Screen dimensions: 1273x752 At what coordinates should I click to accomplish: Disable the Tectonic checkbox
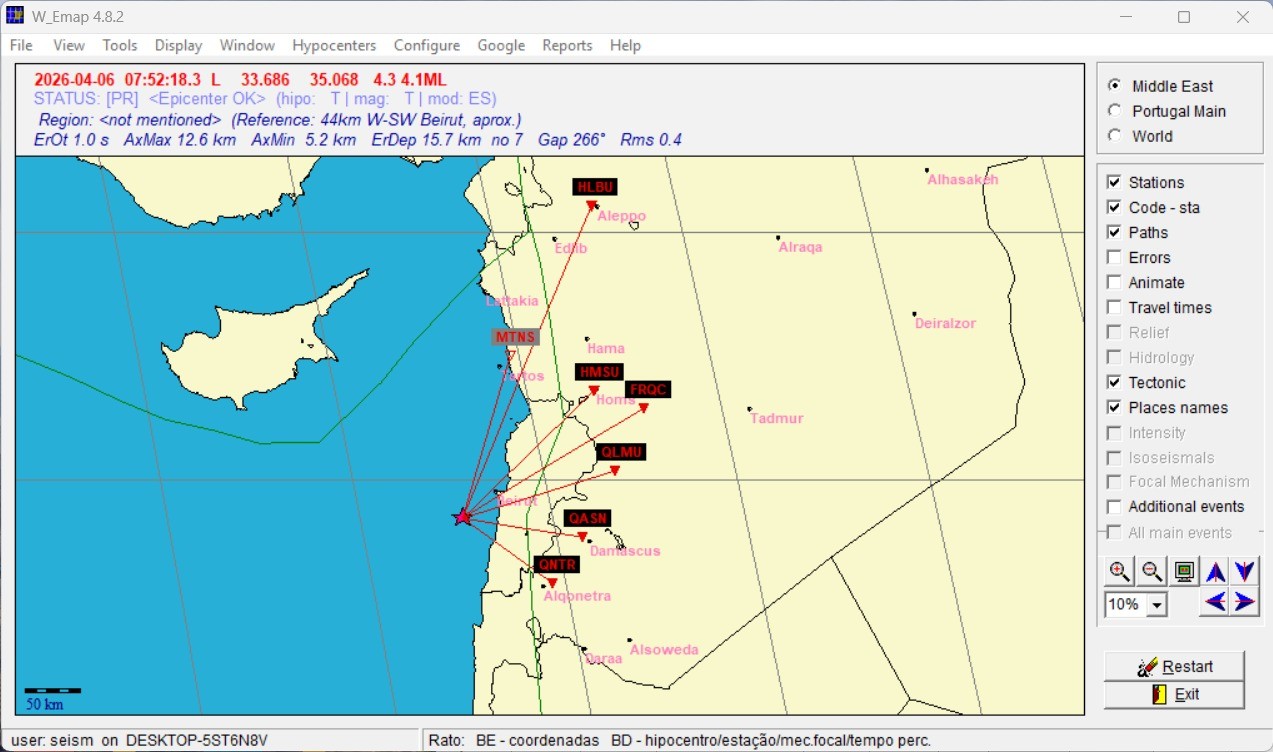[x=1114, y=382]
